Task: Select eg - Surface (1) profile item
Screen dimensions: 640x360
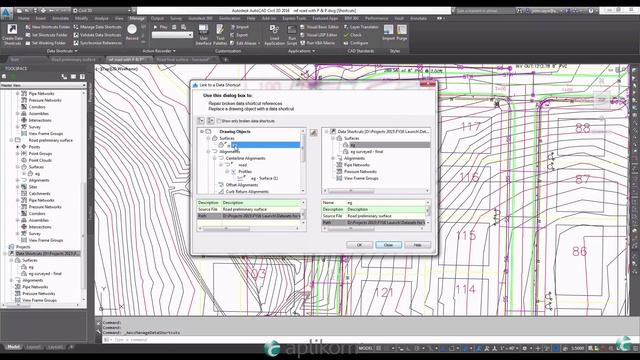Action: coord(264,178)
